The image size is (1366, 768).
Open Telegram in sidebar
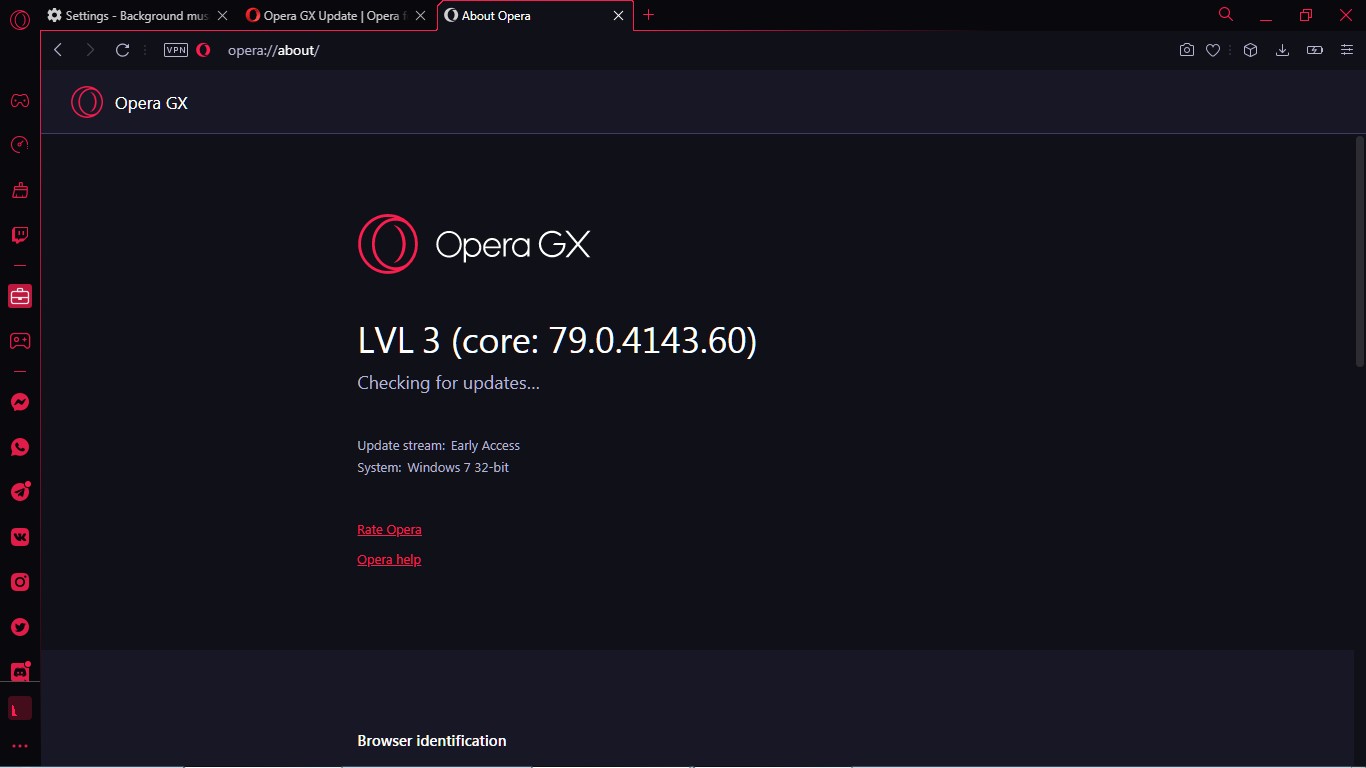tap(20, 492)
